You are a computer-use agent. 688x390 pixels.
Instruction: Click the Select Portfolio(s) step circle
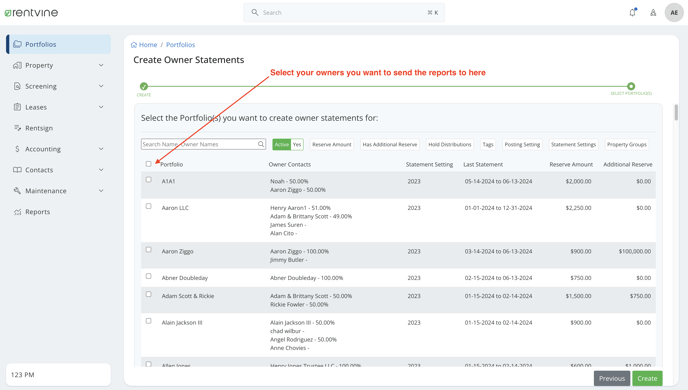click(x=631, y=86)
